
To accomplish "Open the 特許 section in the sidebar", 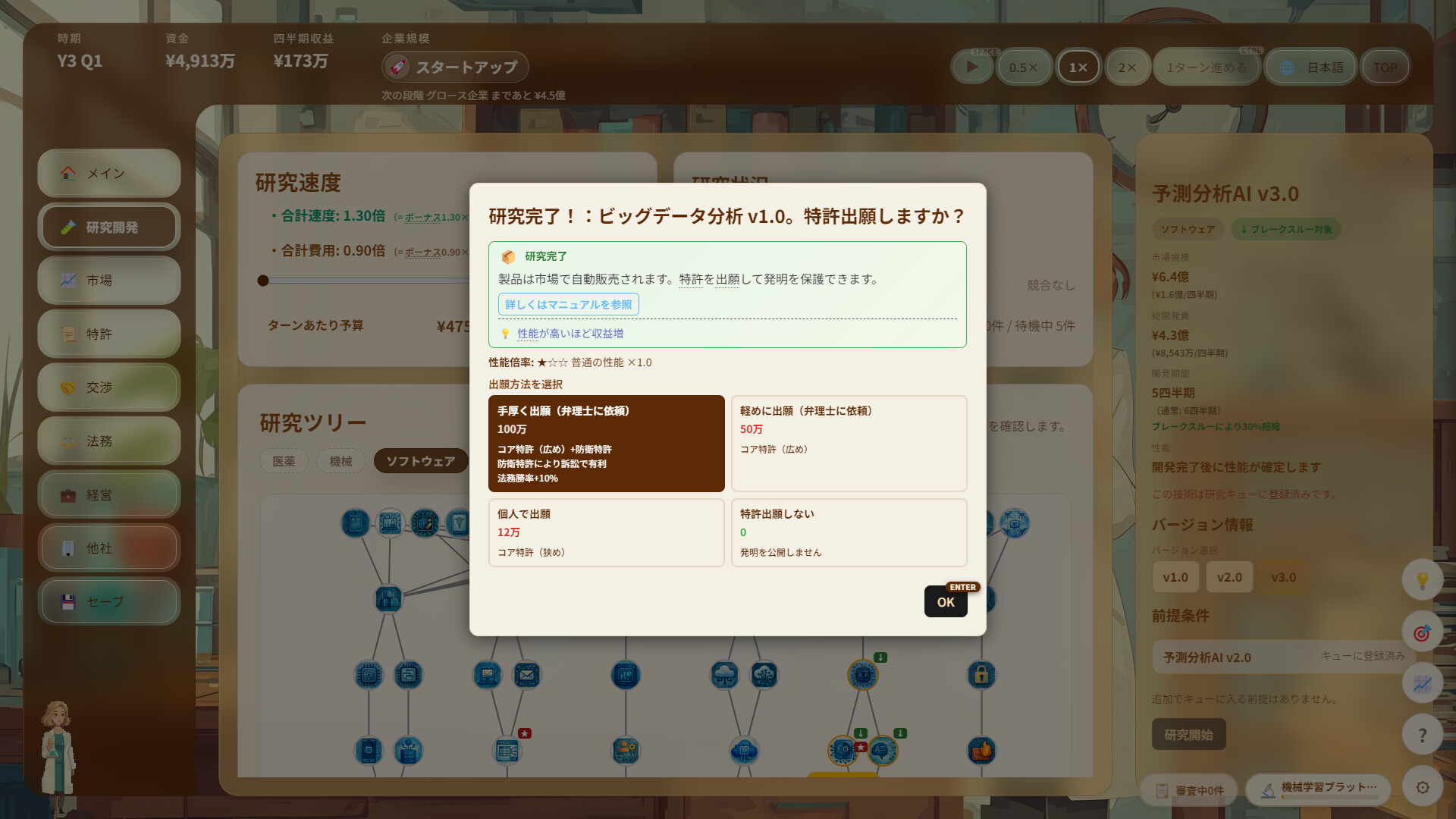I will pos(108,334).
